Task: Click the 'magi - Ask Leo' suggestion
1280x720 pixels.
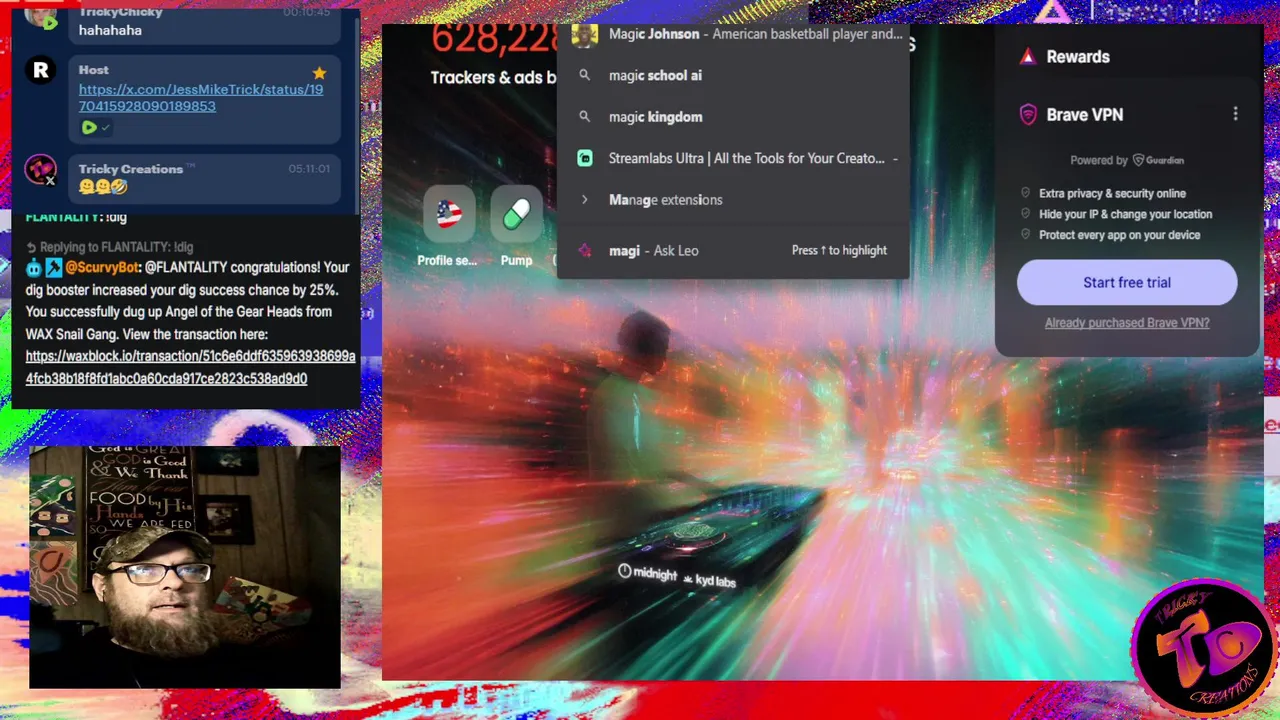Action: click(x=733, y=250)
